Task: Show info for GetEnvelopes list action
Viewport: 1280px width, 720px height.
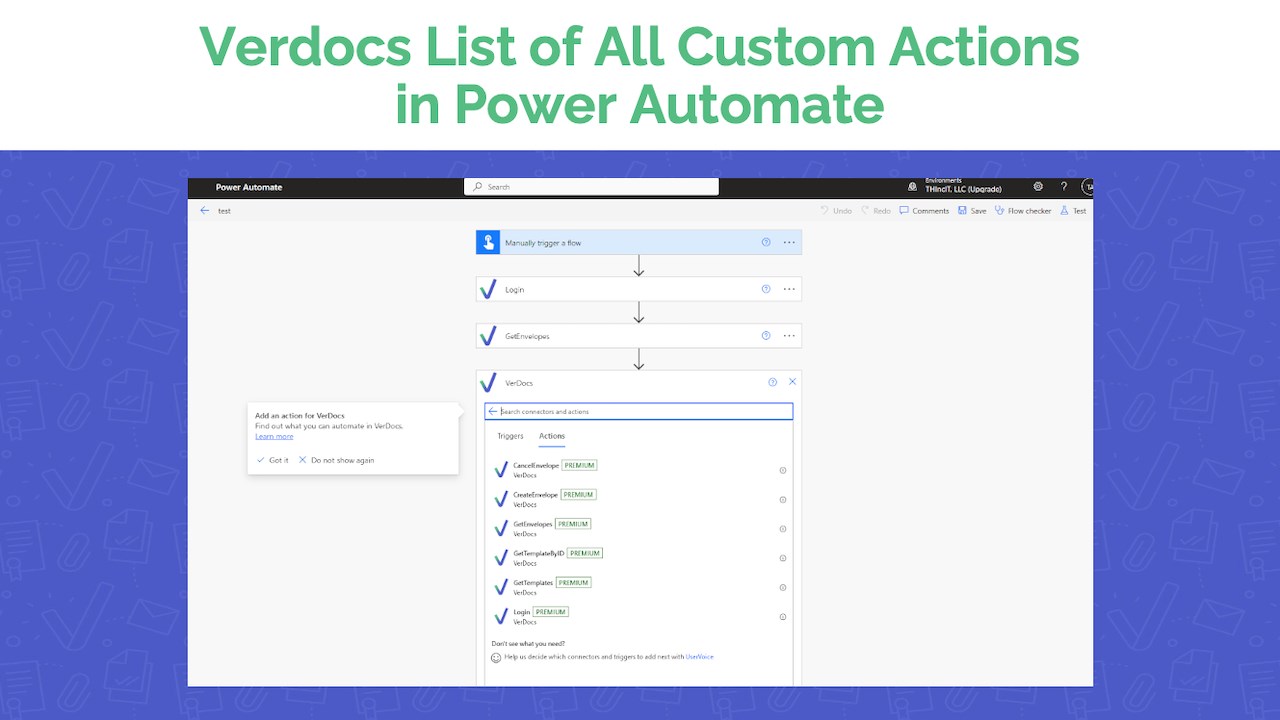Action: coord(783,529)
